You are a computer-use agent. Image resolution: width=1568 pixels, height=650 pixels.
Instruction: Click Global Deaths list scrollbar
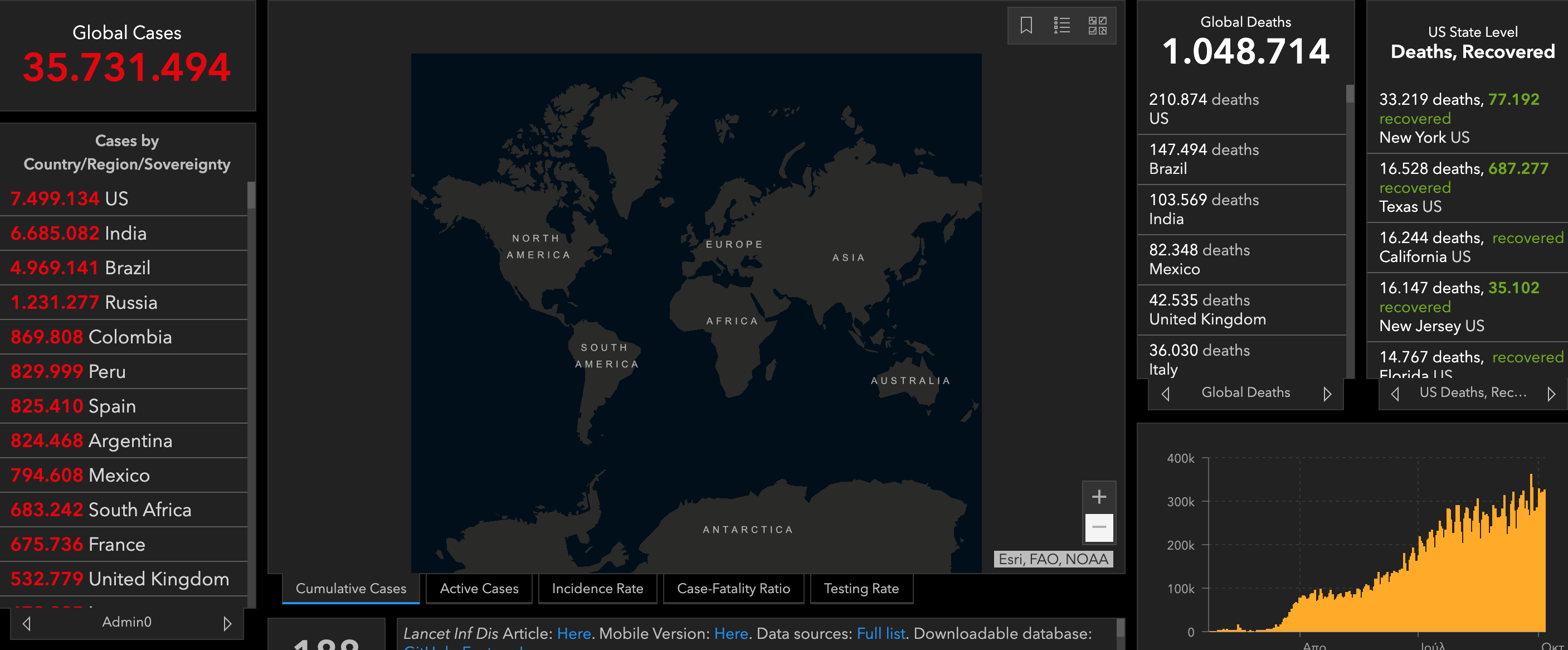[x=1350, y=94]
